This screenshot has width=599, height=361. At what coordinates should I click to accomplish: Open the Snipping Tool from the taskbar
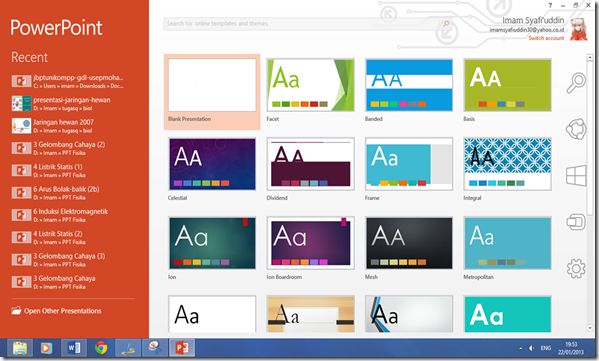pos(155,348)
